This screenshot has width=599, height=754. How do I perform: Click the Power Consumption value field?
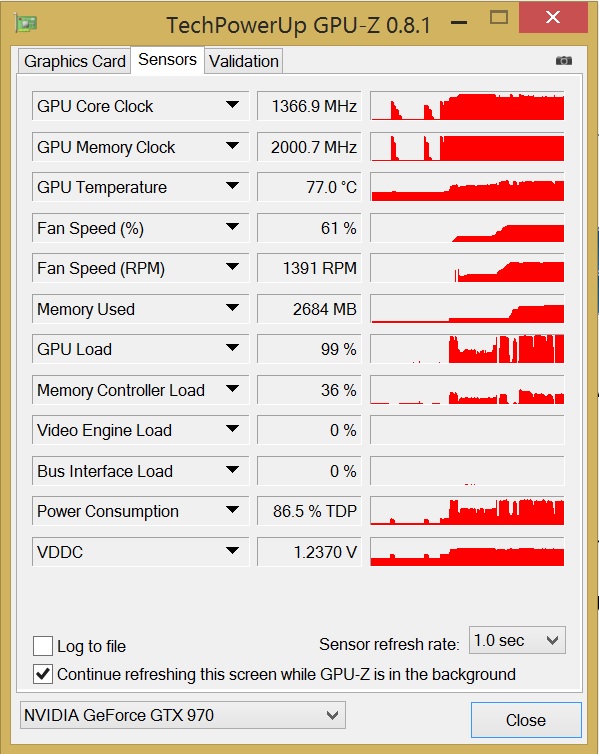click(x=309, y=511)
